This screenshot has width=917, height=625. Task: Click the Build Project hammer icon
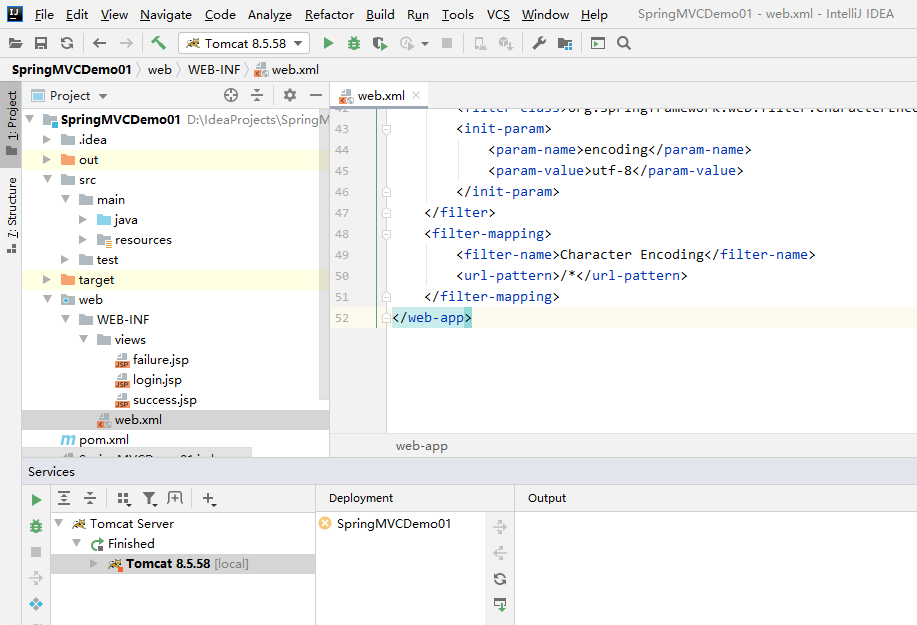click(158, 43)
